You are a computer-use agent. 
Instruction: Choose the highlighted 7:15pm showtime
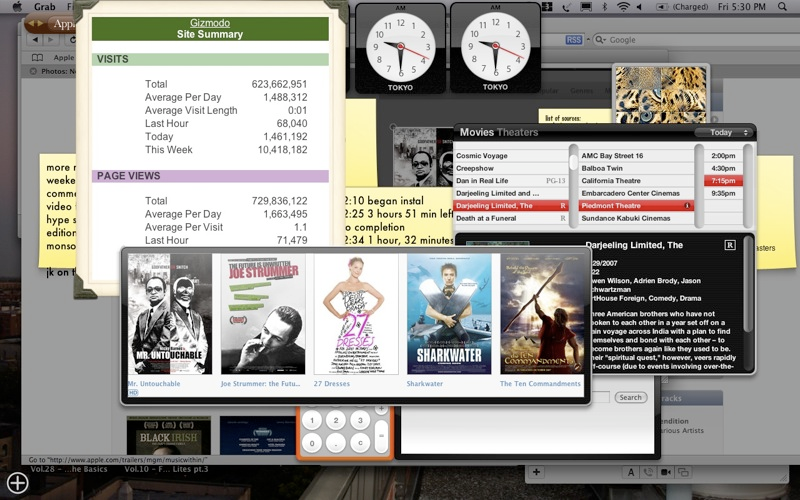click(x=723, y=181)
